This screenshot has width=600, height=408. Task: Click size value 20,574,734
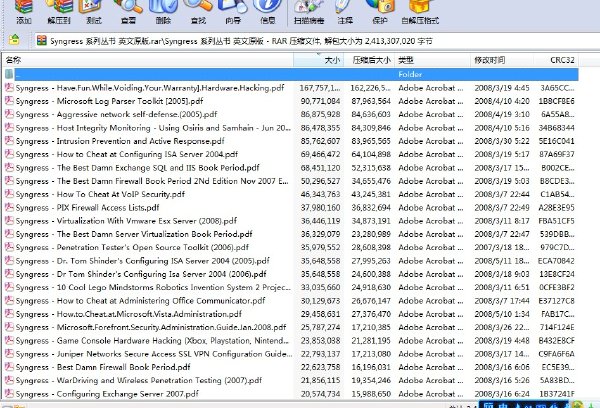tap(320, 394)
